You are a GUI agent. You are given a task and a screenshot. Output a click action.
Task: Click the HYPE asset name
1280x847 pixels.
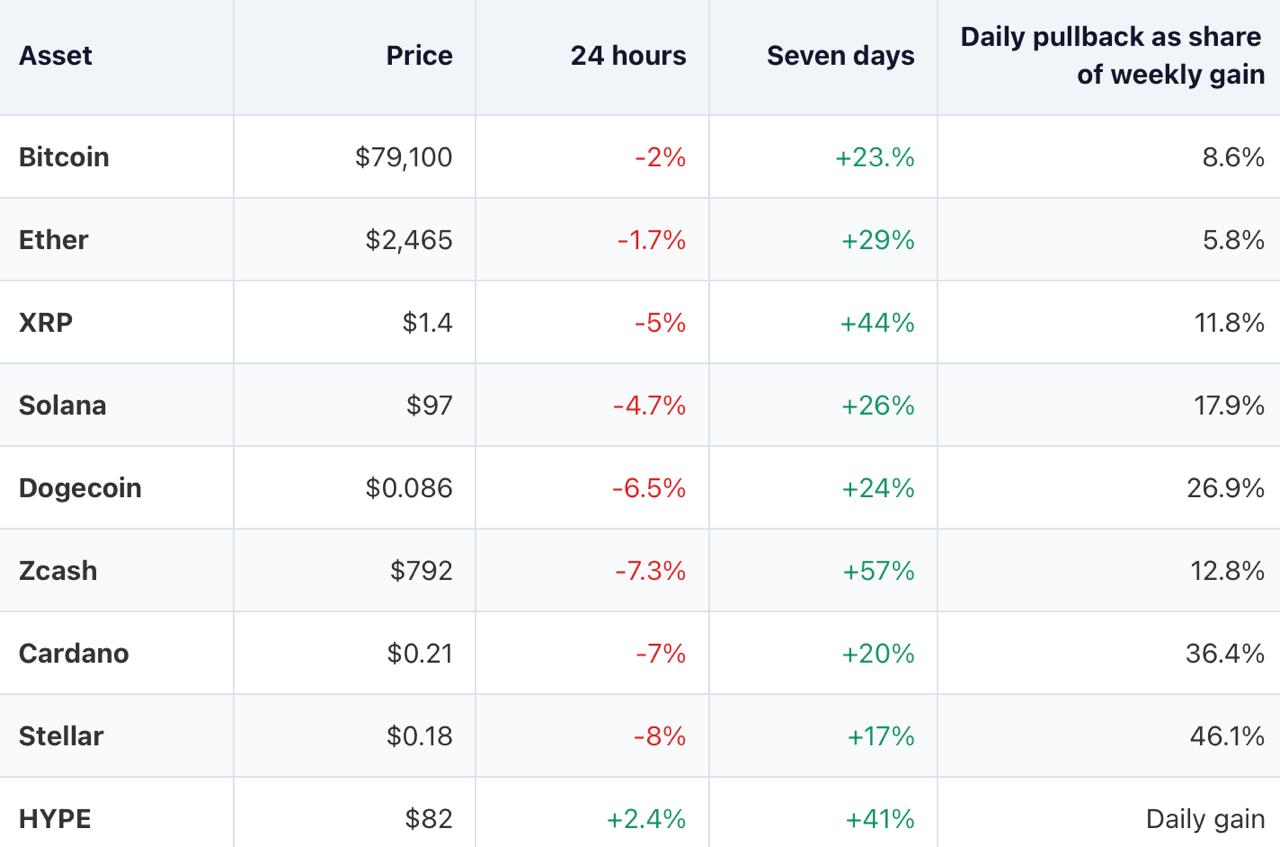coord(55,819)
